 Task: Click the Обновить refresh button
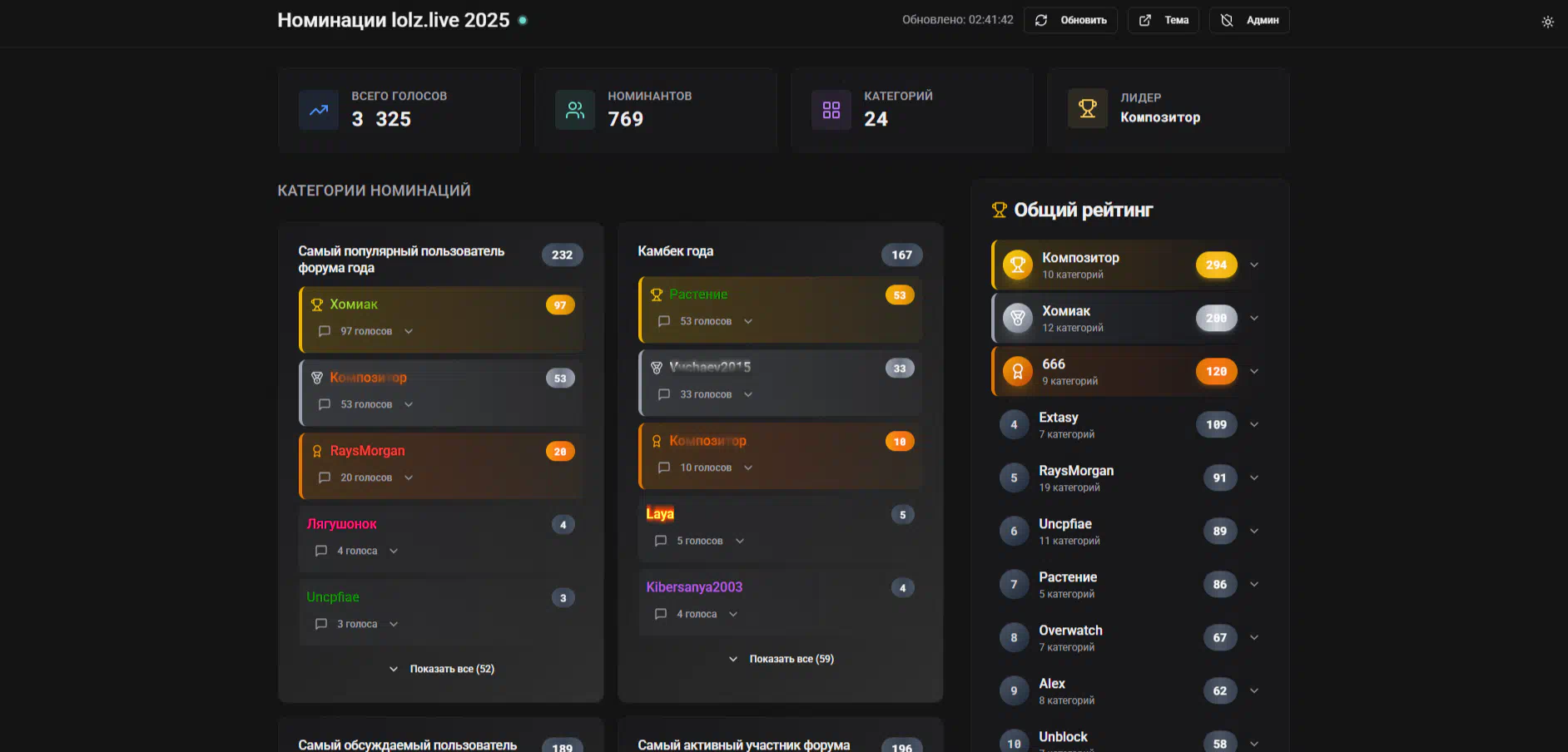point(1070,20)
